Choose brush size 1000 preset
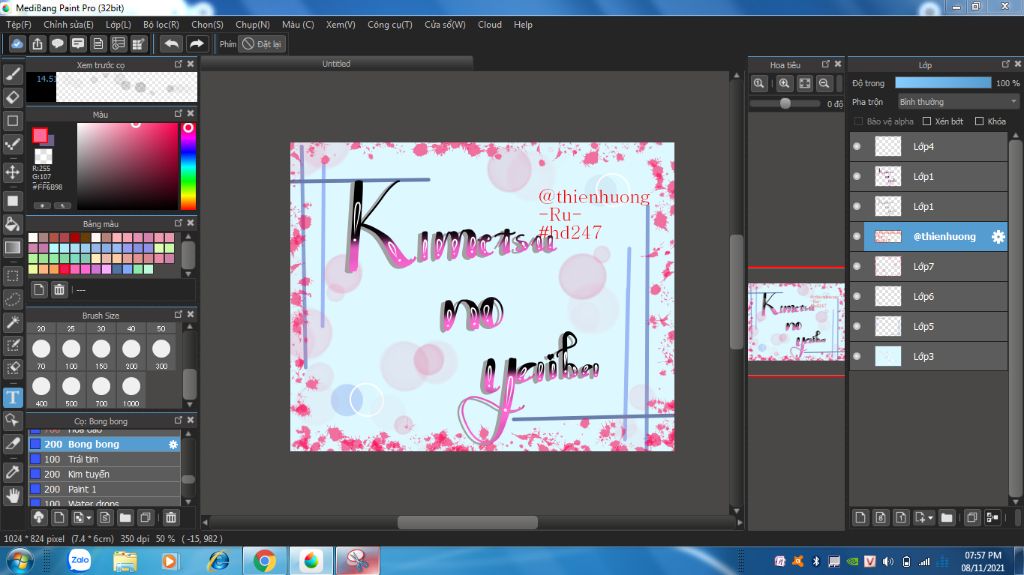Screen dimensions: 1024x575 coord(131,391)
